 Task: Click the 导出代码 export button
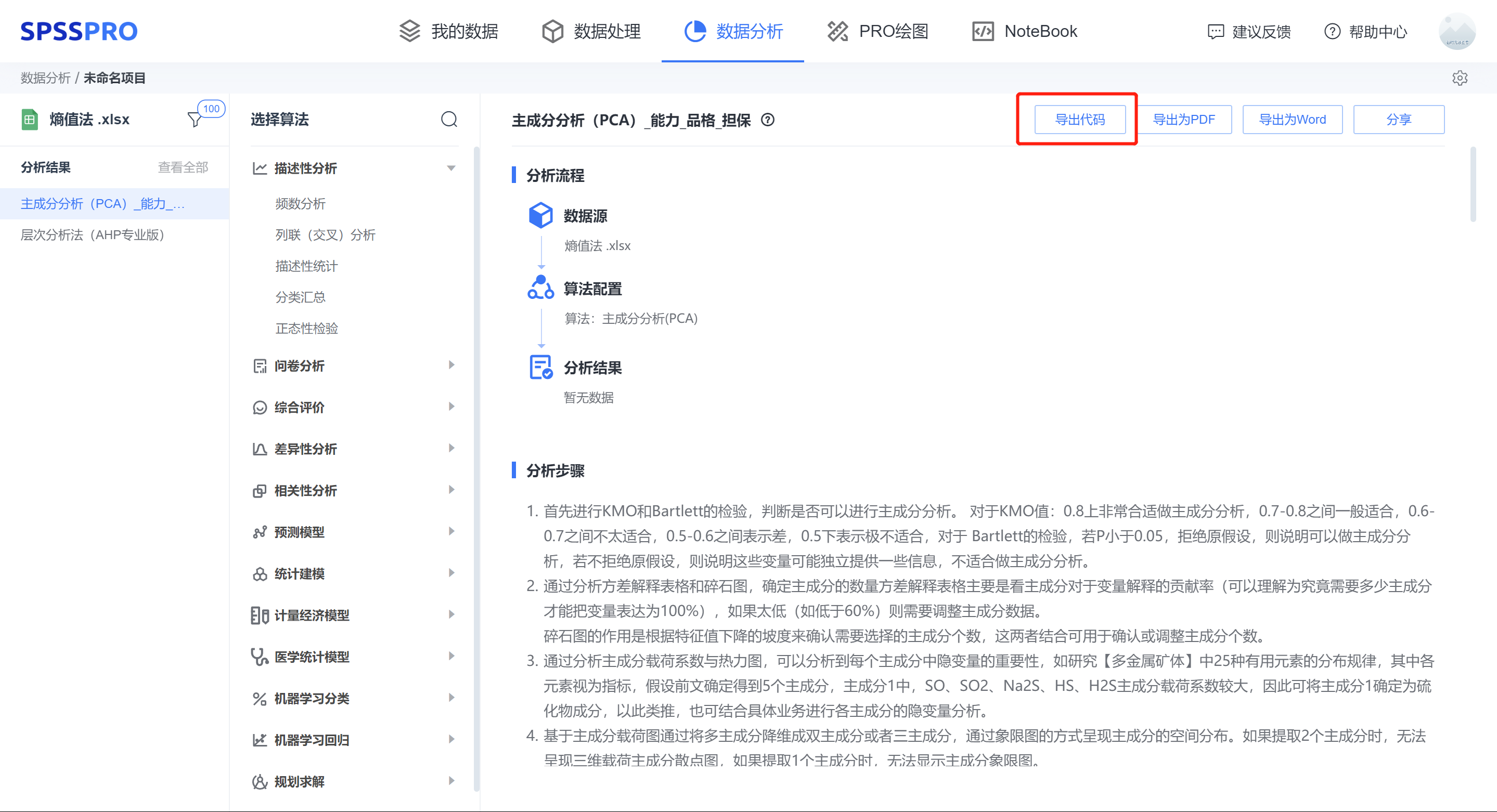point(1080,119)
